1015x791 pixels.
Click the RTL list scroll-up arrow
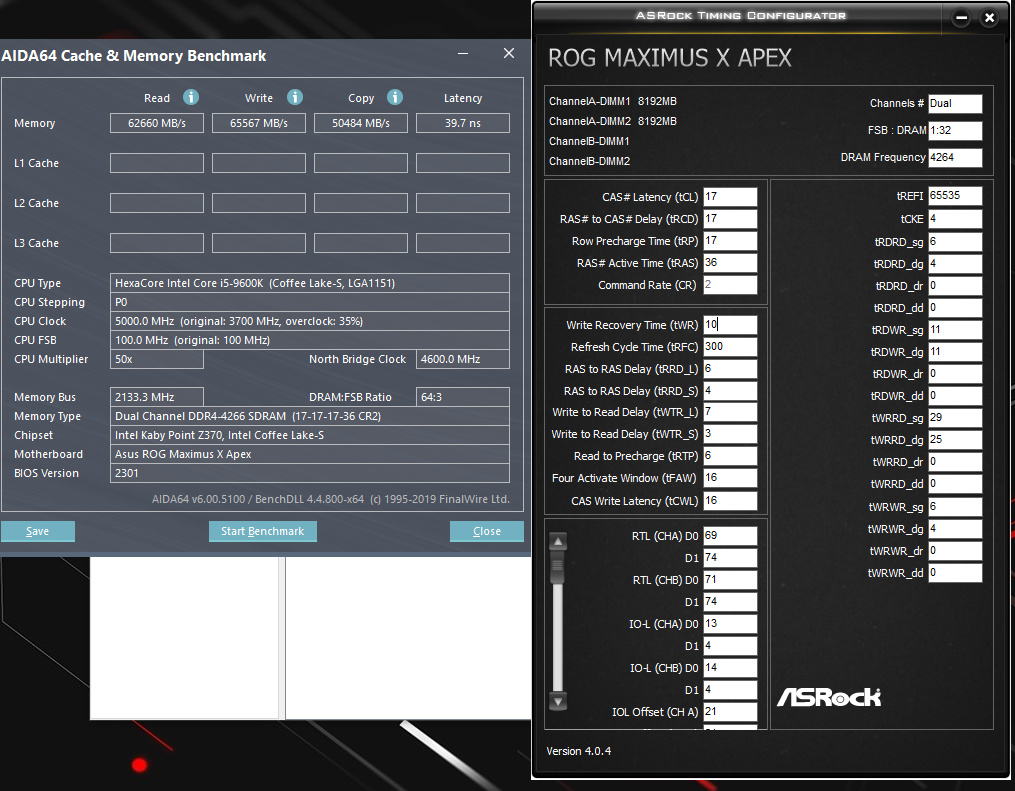pyautogui.click(x=558, y=541)
